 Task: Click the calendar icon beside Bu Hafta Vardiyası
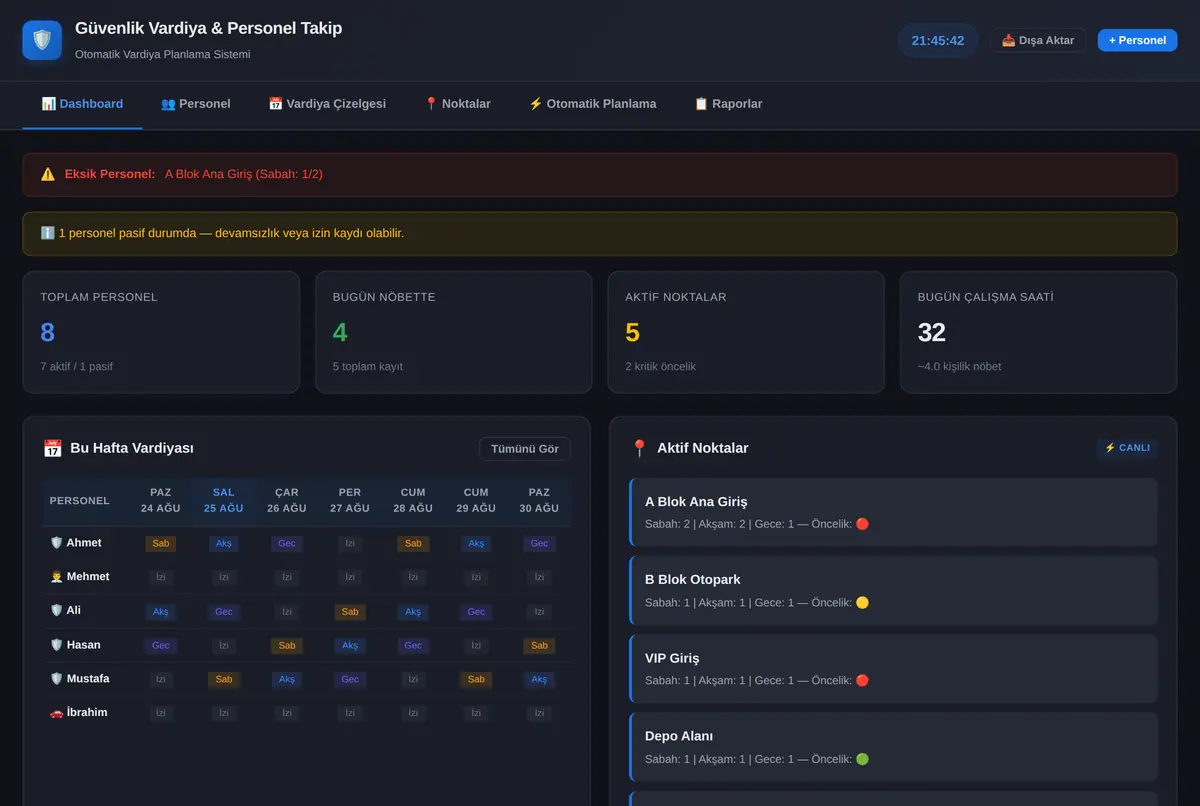tap(52, 449)
